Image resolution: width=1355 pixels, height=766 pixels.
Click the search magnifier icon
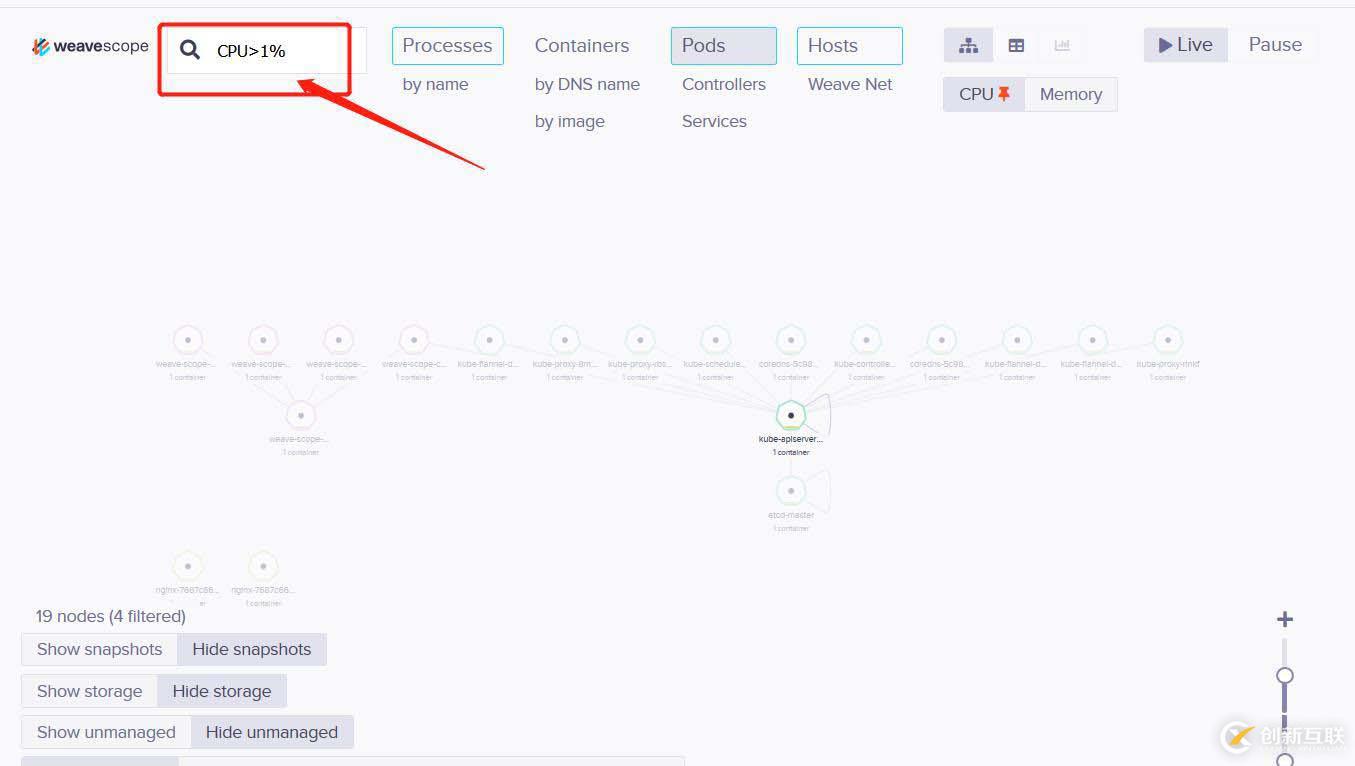point(190,50)
